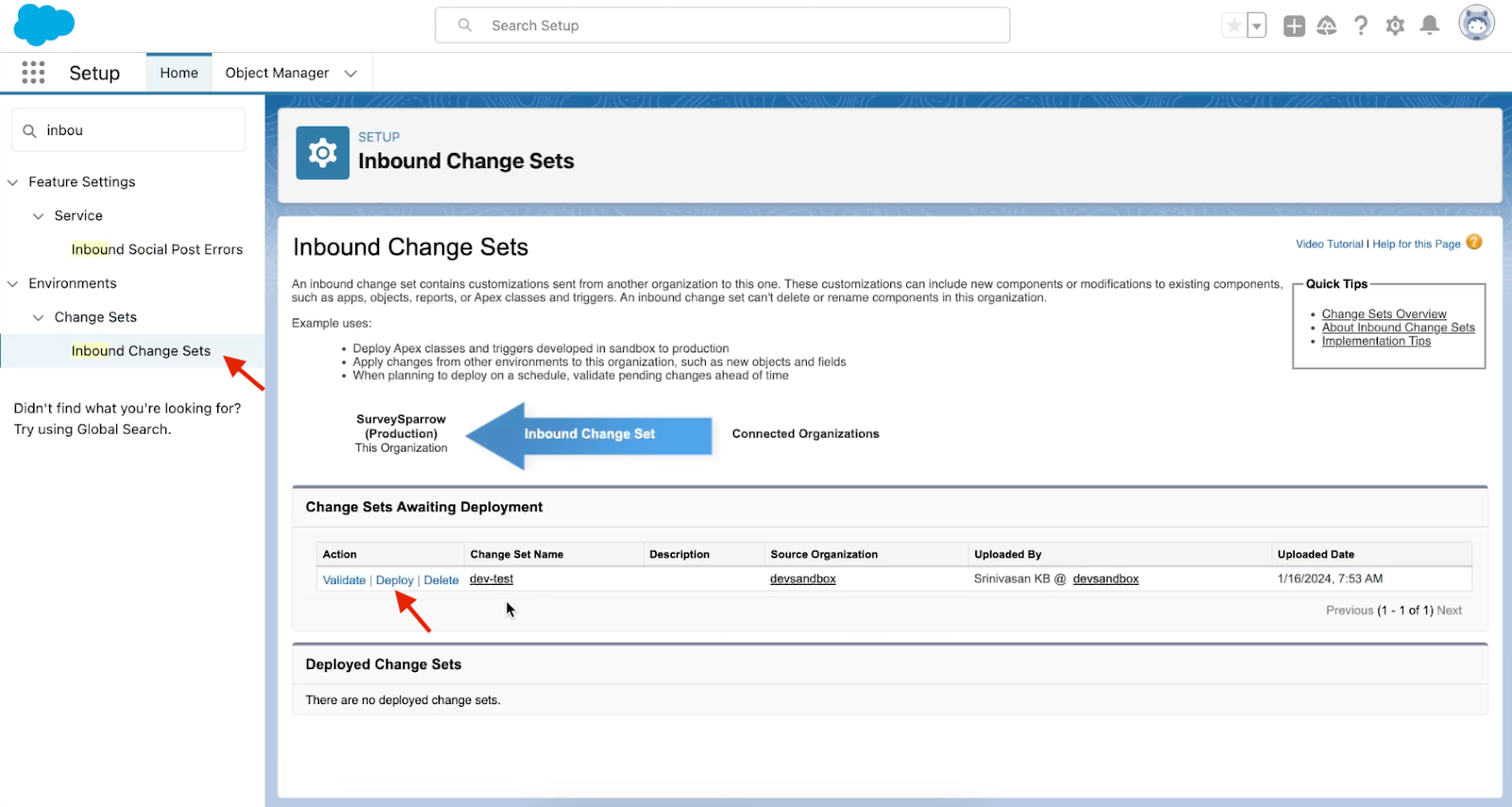1512x807 pixels.
Task: Open the Change Sets Overview quick tip
Action: 1383,314
